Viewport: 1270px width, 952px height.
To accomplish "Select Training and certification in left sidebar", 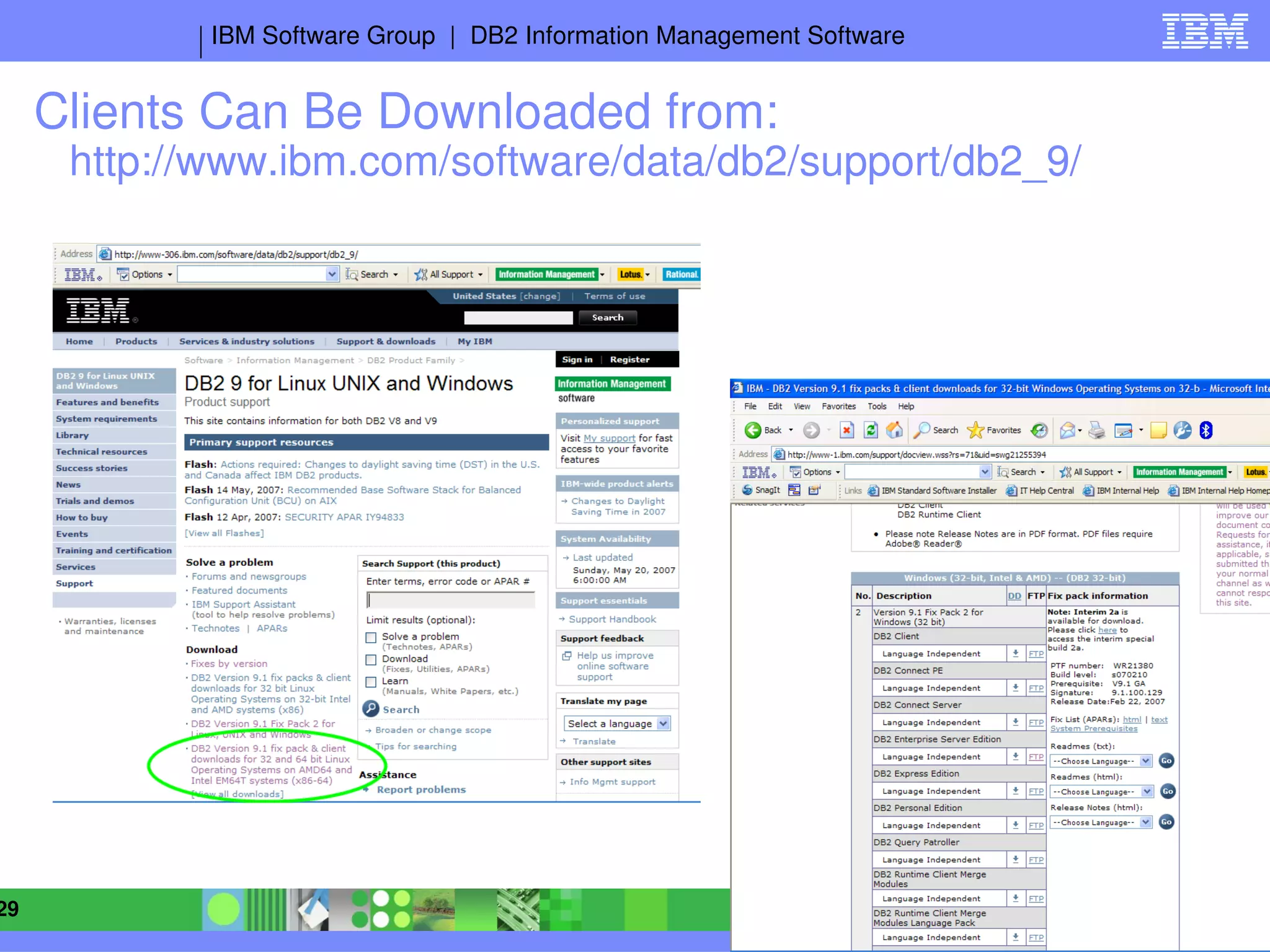I will 113,550.
